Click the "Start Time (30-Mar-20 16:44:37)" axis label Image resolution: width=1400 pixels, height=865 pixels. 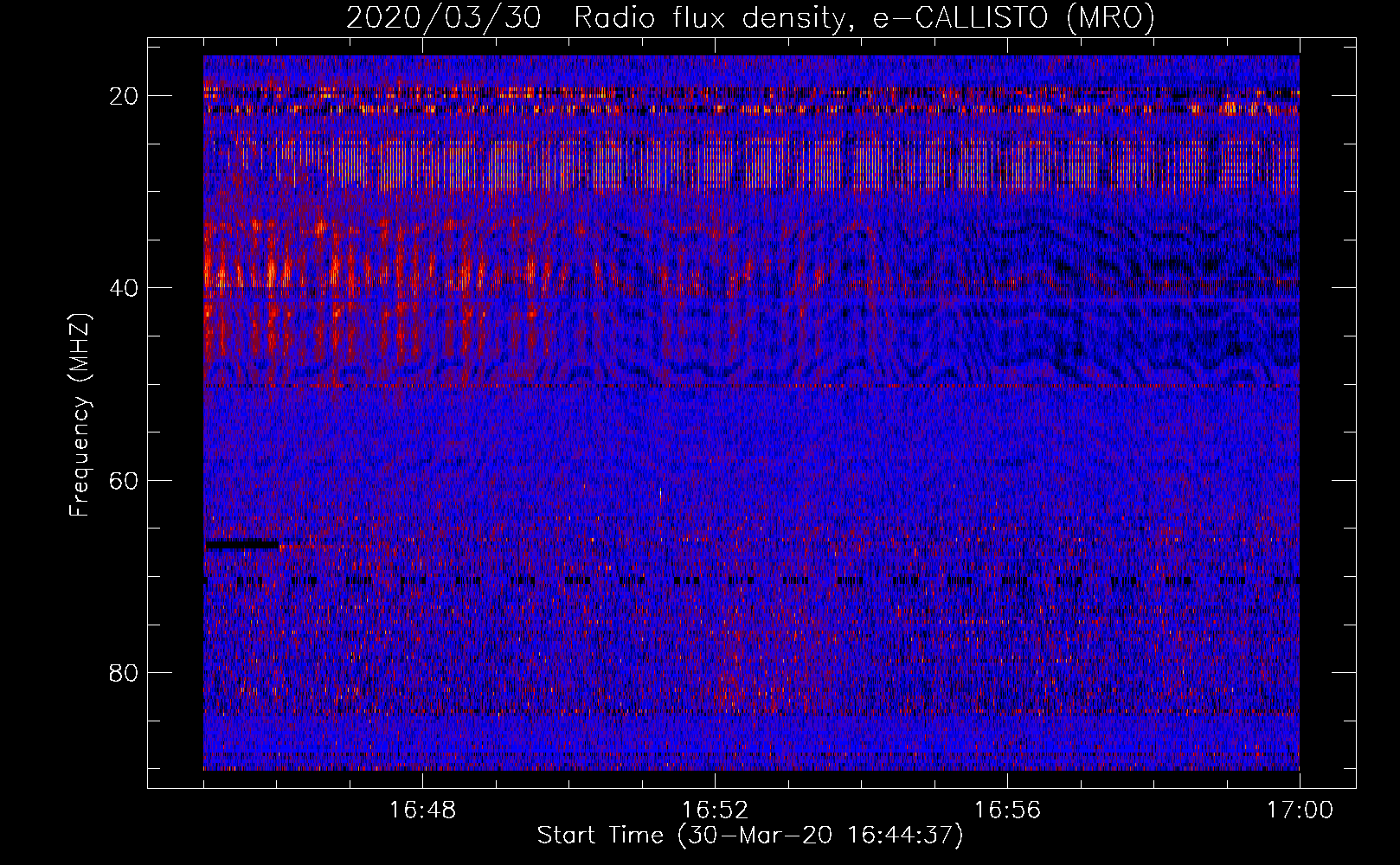point(750,836)
